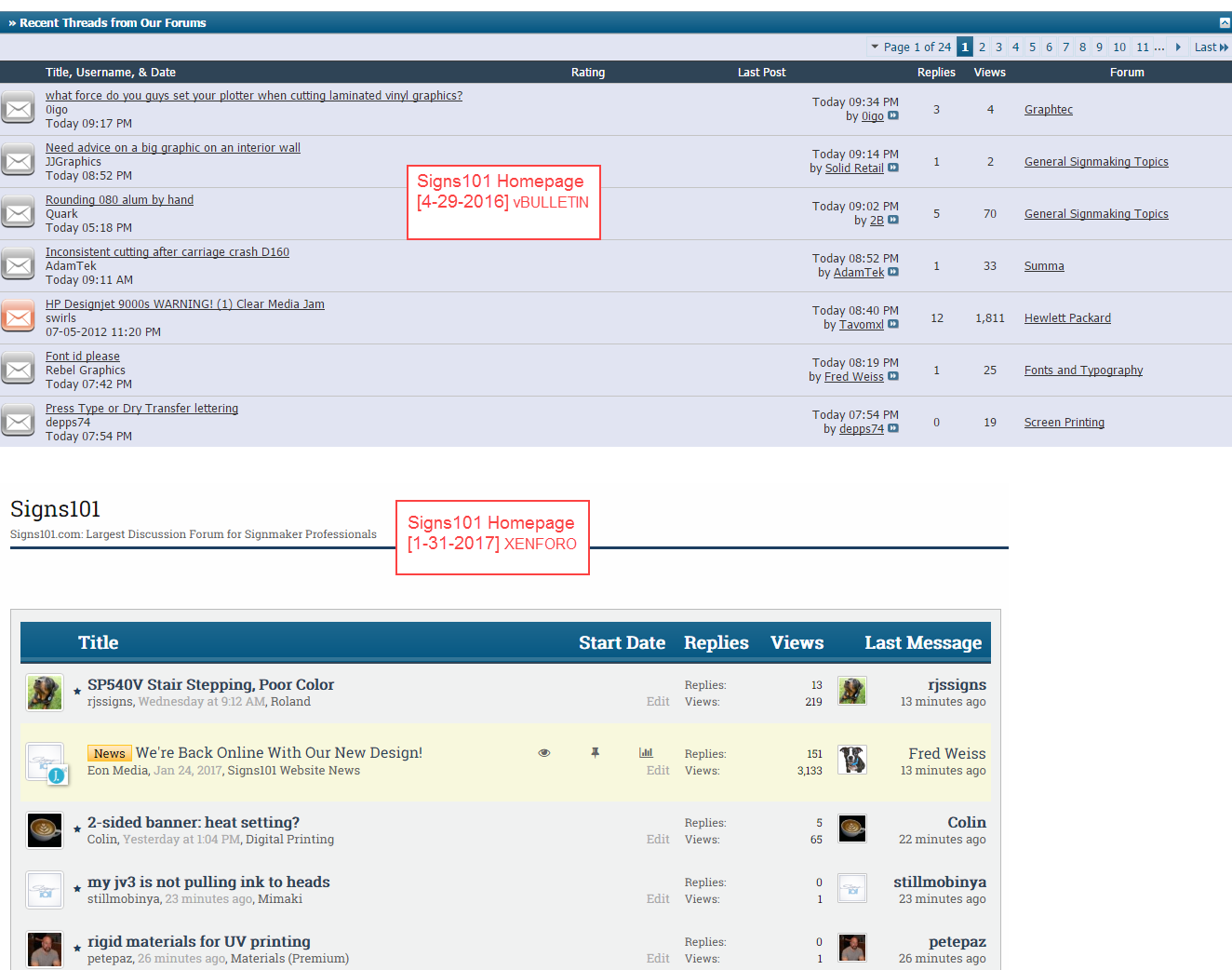
Task: Open the Signs101 Website News forum link
Action: click(x=294, y=770)
